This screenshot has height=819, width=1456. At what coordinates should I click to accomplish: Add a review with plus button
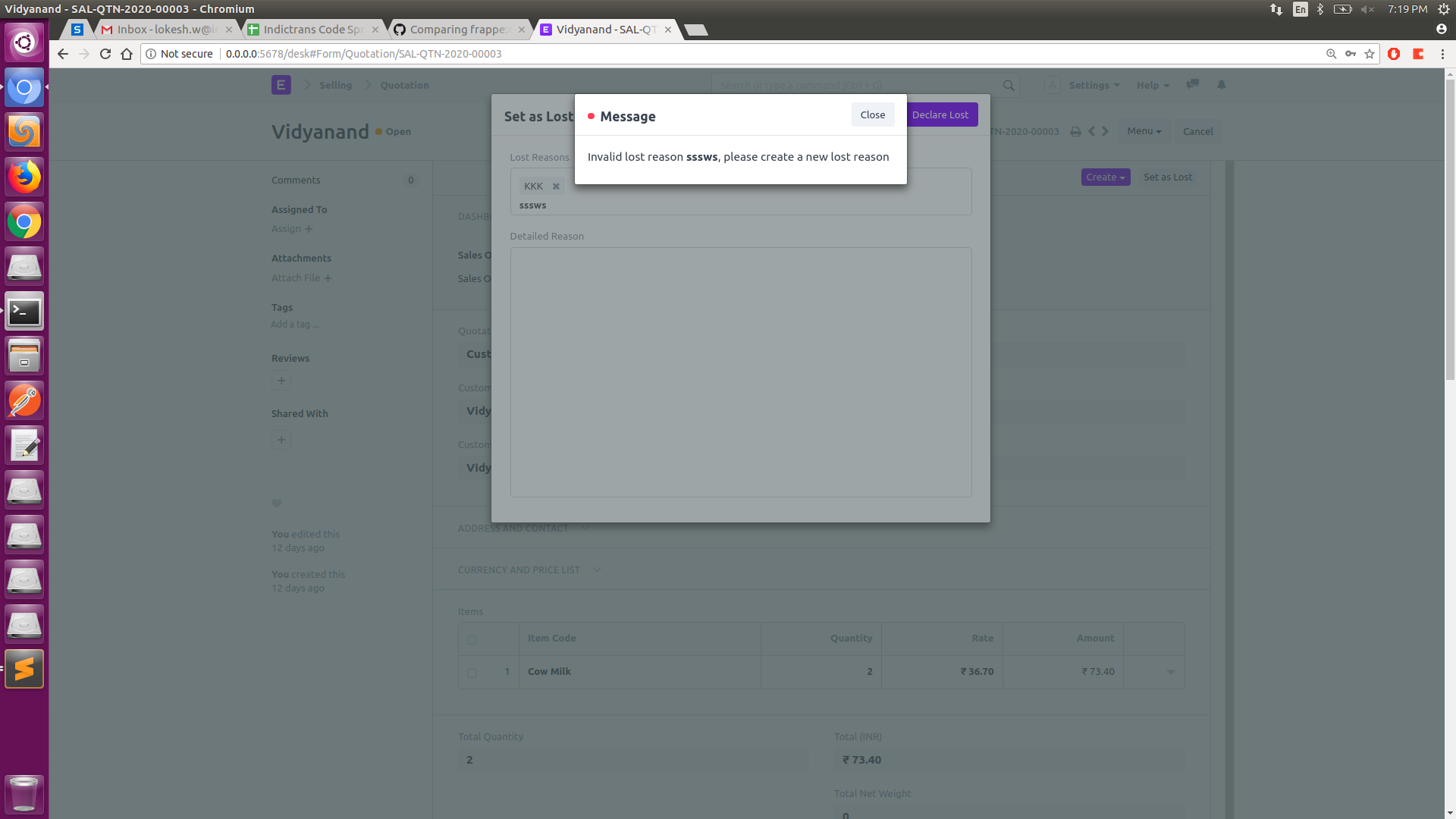281,381
